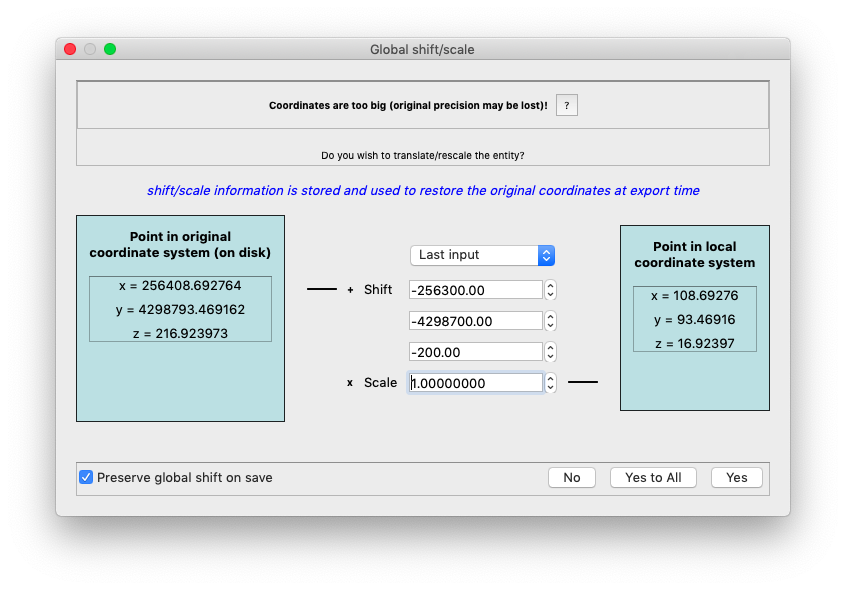Click the green zoom window button
This screenshot has width=846, height=590.
tap(110, 49)
